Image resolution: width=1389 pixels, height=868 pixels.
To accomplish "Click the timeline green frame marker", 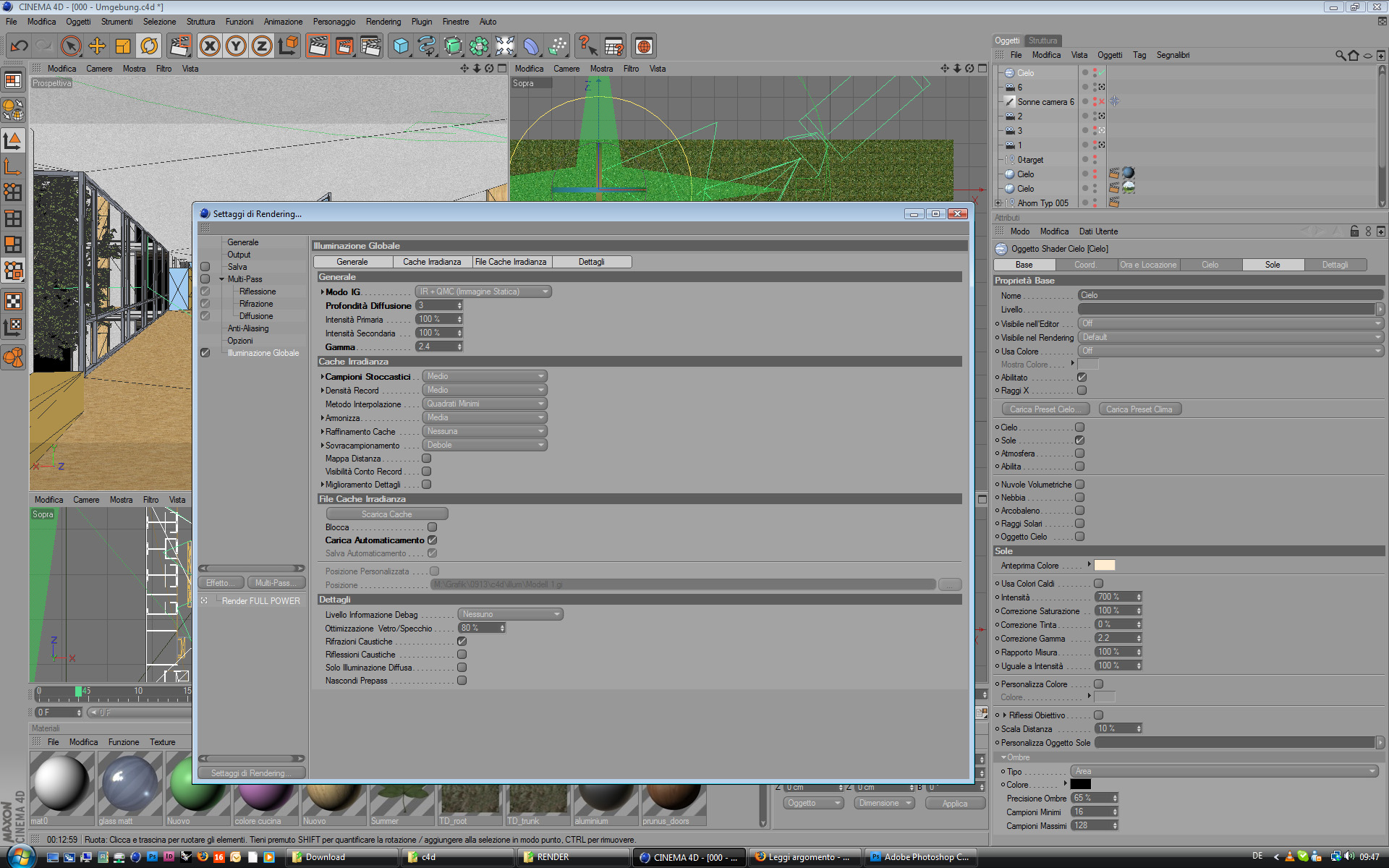I will point(78,692).
